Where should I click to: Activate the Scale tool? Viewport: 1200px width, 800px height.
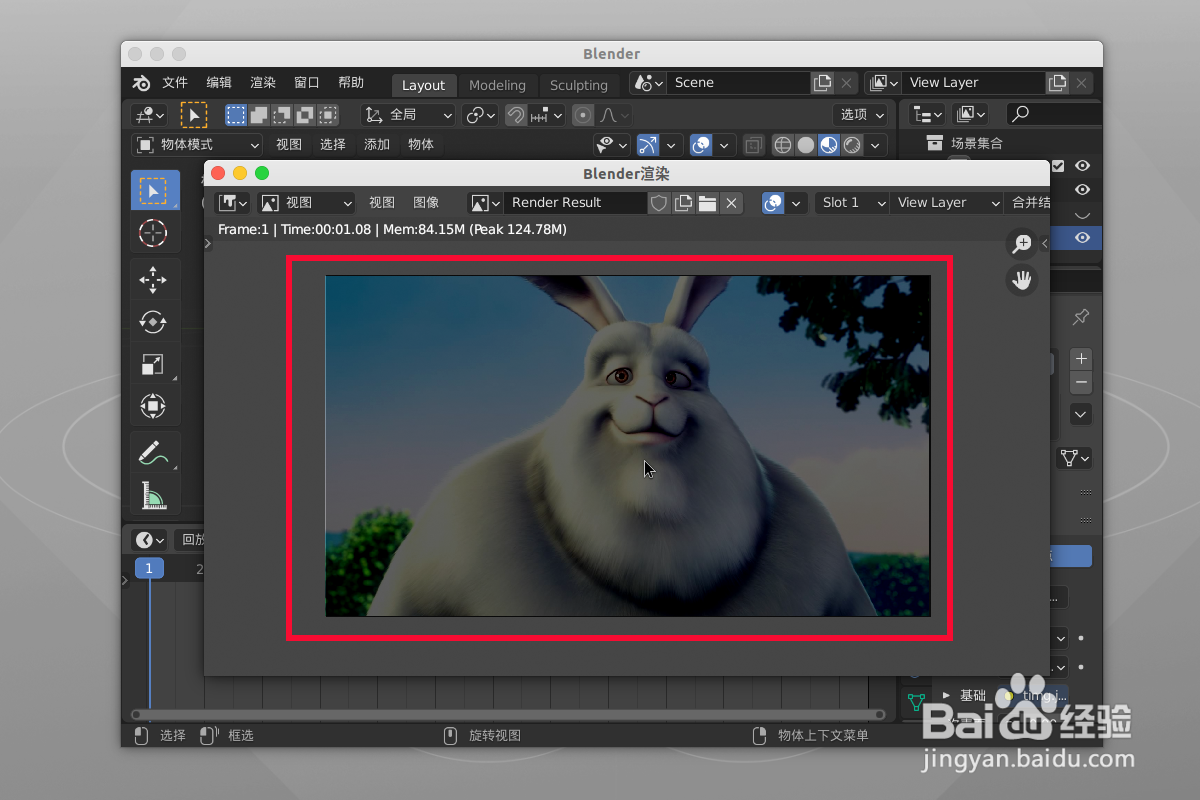pos(155,364)
